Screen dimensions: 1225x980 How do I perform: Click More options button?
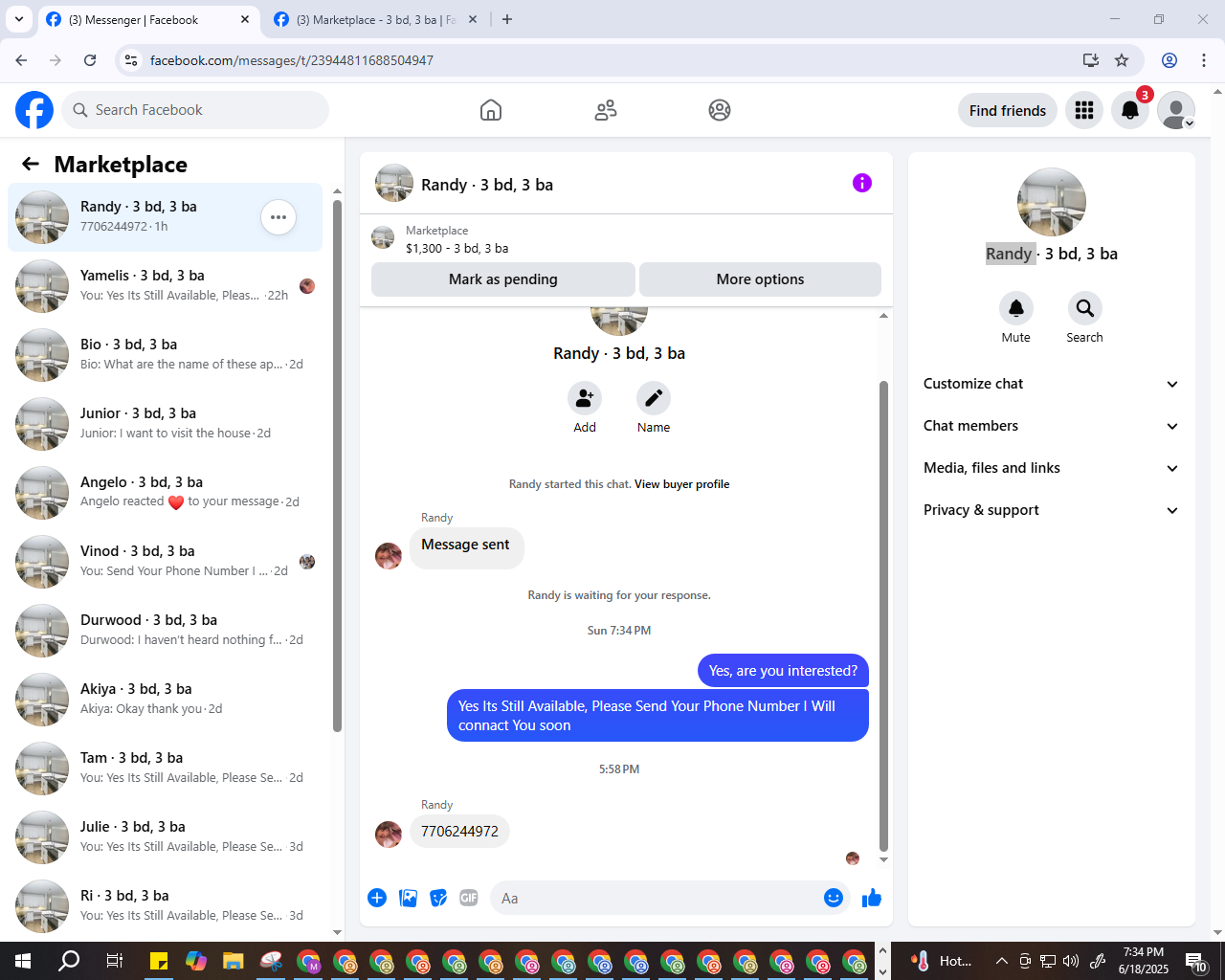[760, 279]
